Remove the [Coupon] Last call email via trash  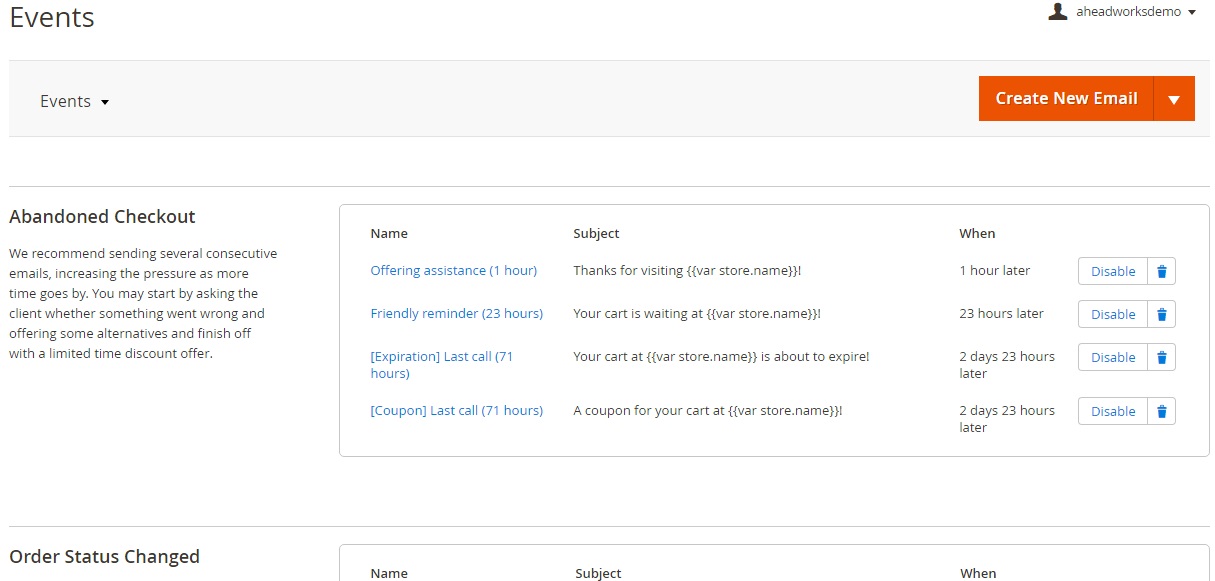coord(1161,411)
